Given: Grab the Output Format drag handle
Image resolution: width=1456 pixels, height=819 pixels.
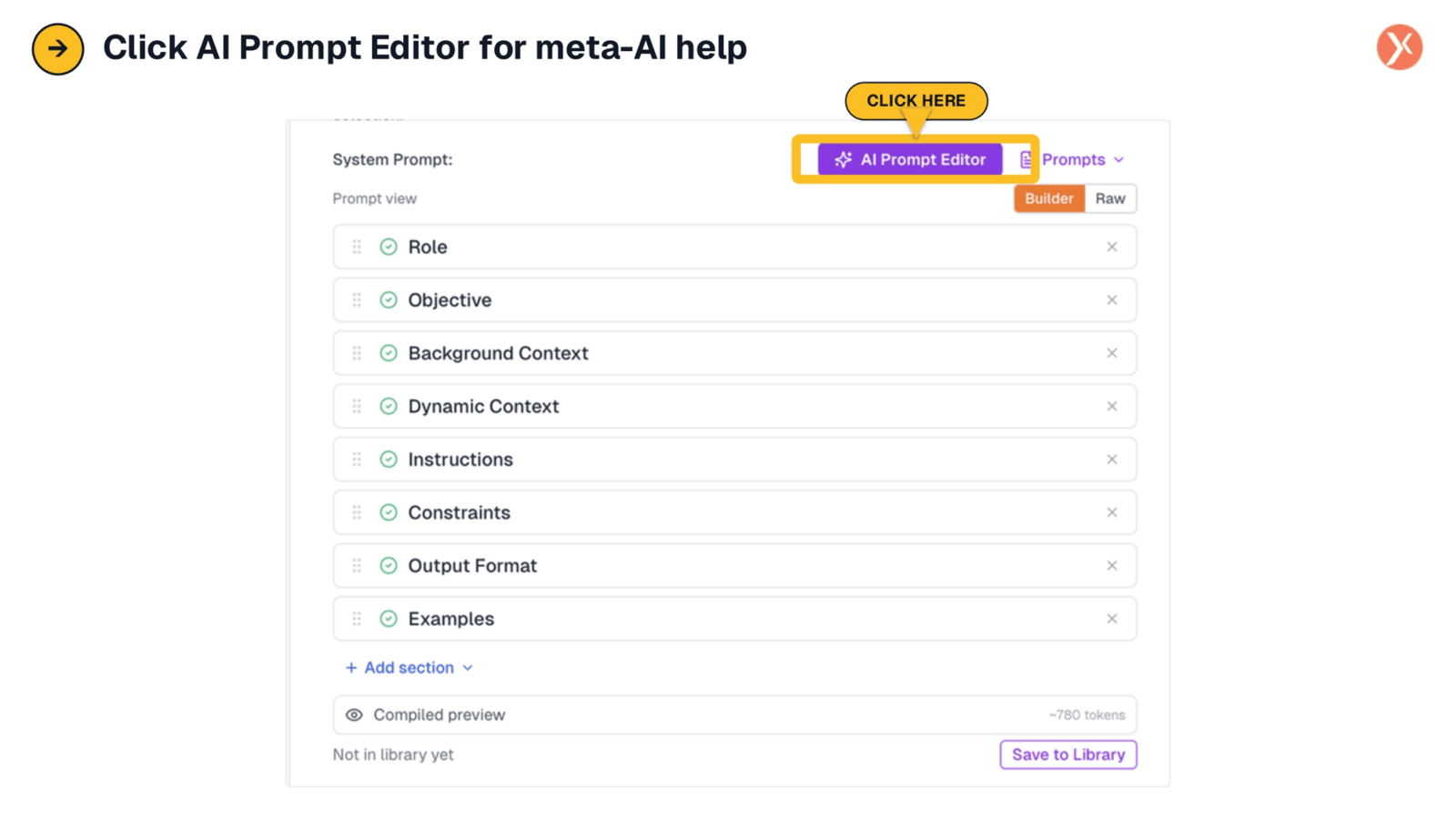Looking at the screenshot, I should click(357, 566).
